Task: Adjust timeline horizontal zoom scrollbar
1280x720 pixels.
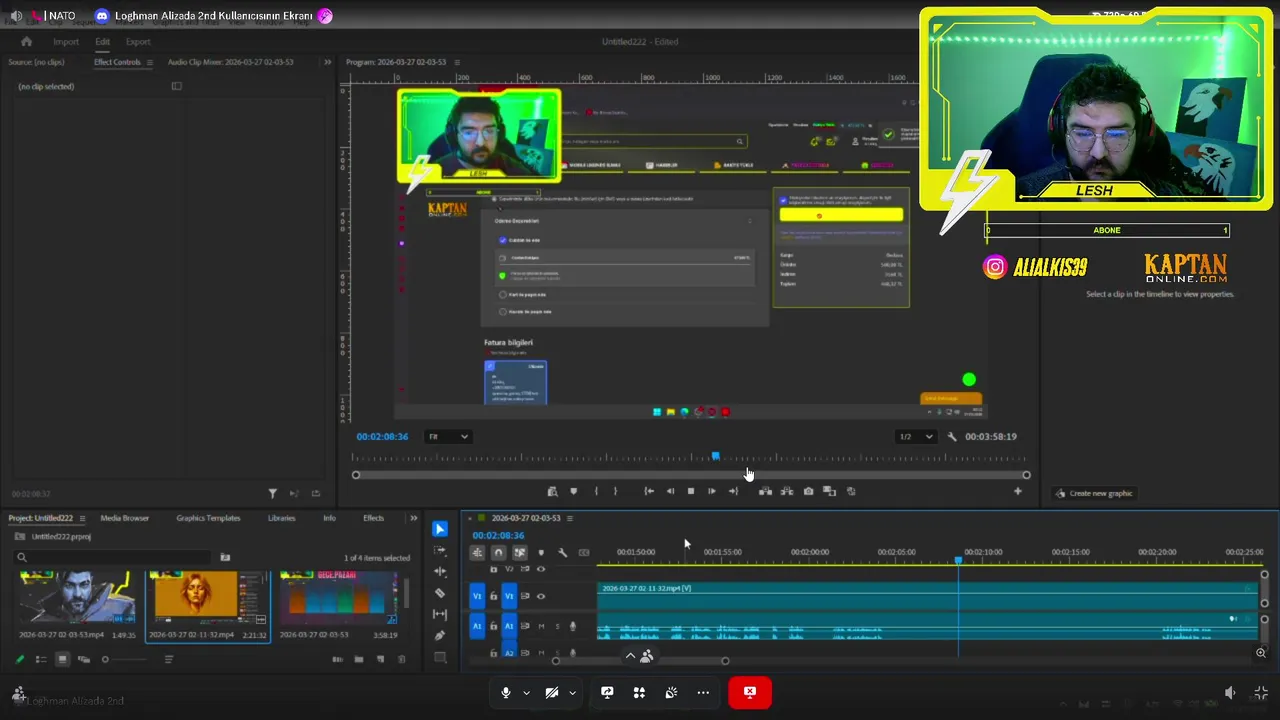Action: click(x=640, y=661)
